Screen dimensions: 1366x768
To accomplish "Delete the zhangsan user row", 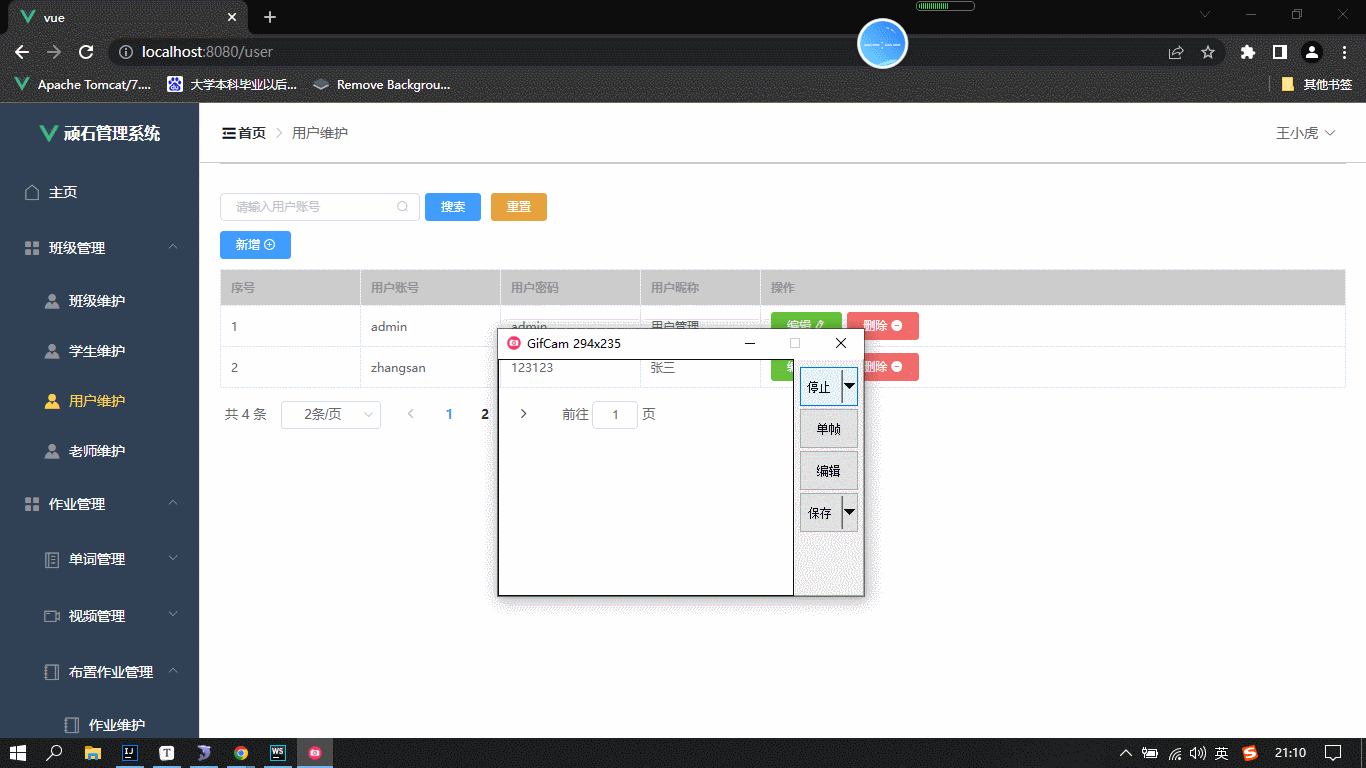I will tap(890, 367).
